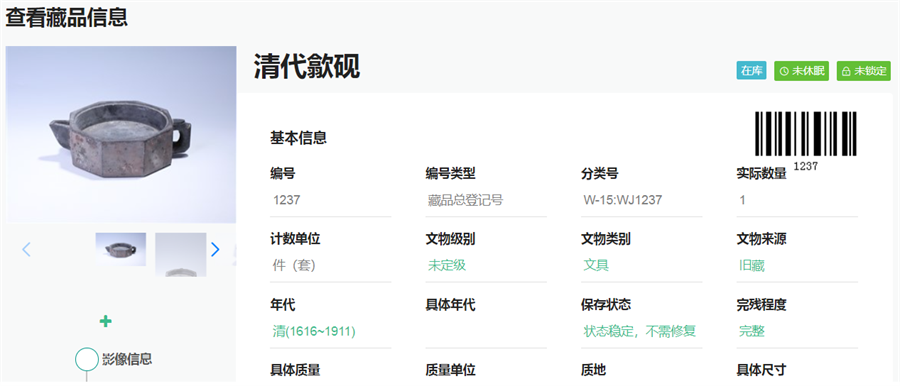The width and height of the screenshot is (900, 386).
Task: Click the 具体质量 label
Action: (295, 370)
